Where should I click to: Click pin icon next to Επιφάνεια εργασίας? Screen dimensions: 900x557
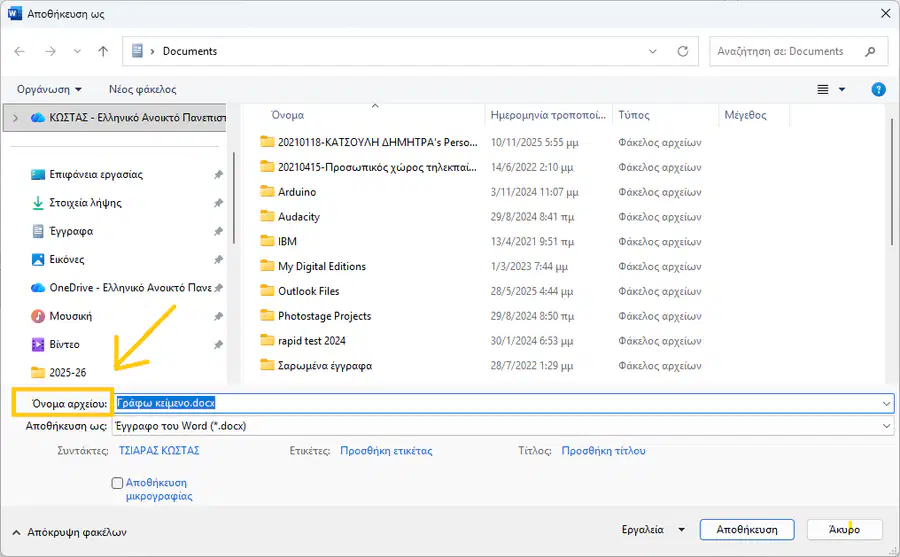218,175
